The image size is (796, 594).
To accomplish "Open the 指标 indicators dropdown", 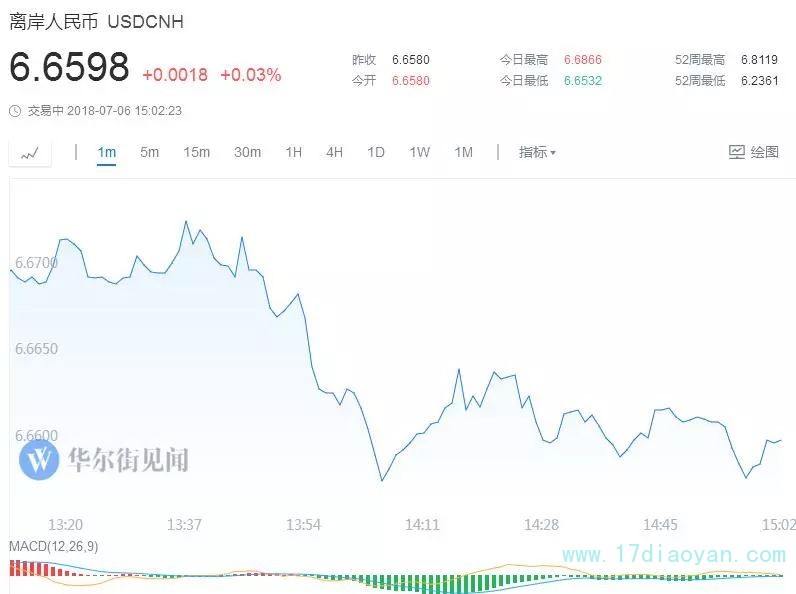I will pyautogui.click(x=537, y=152).
